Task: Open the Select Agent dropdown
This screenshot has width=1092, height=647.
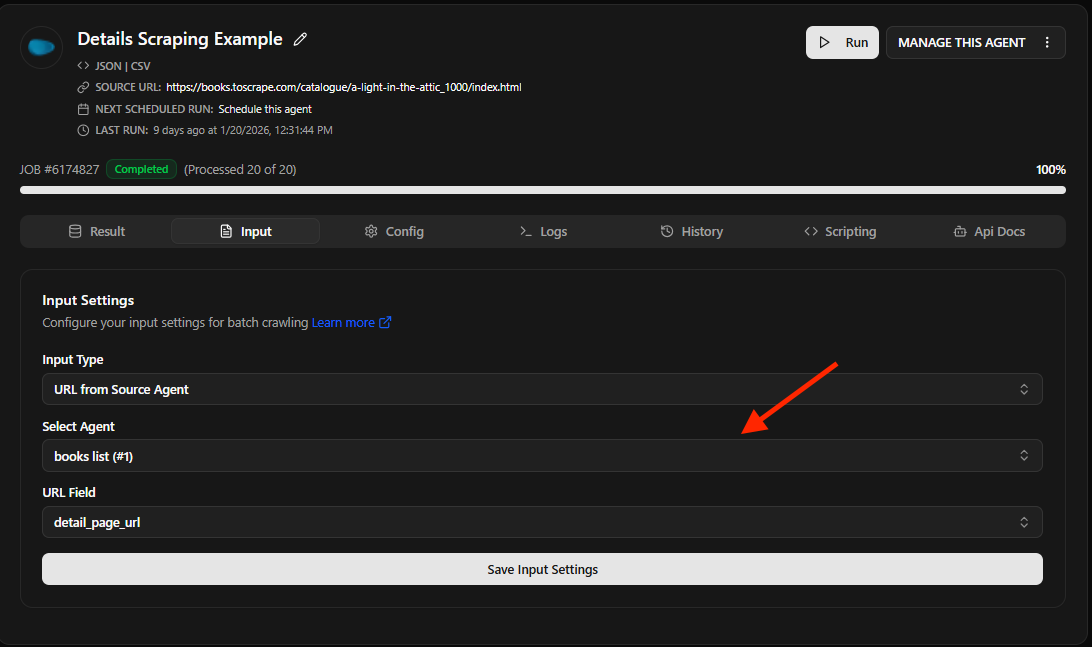Action: (542, 456)
